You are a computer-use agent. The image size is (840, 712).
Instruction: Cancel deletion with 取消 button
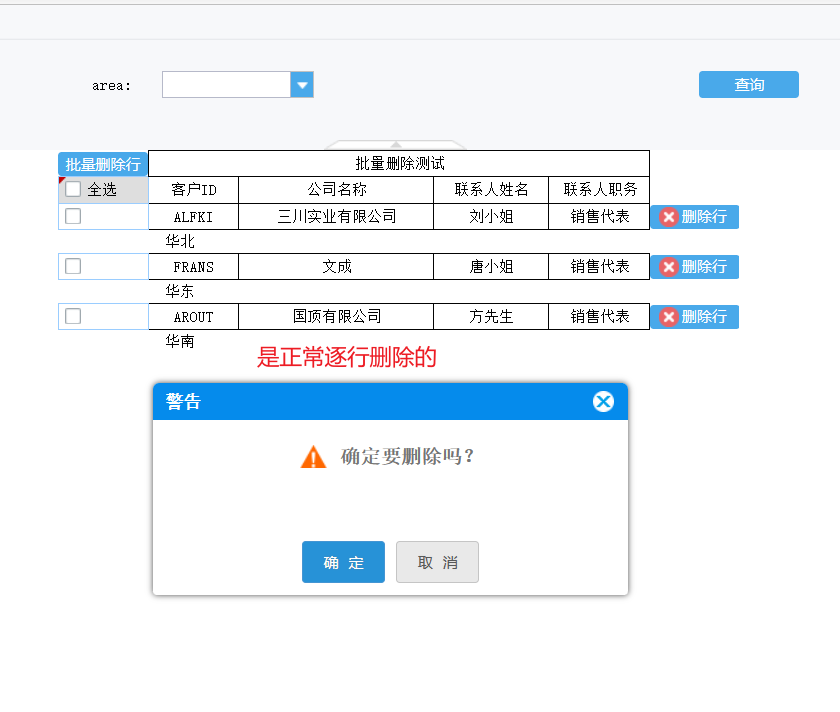[437, 562]
